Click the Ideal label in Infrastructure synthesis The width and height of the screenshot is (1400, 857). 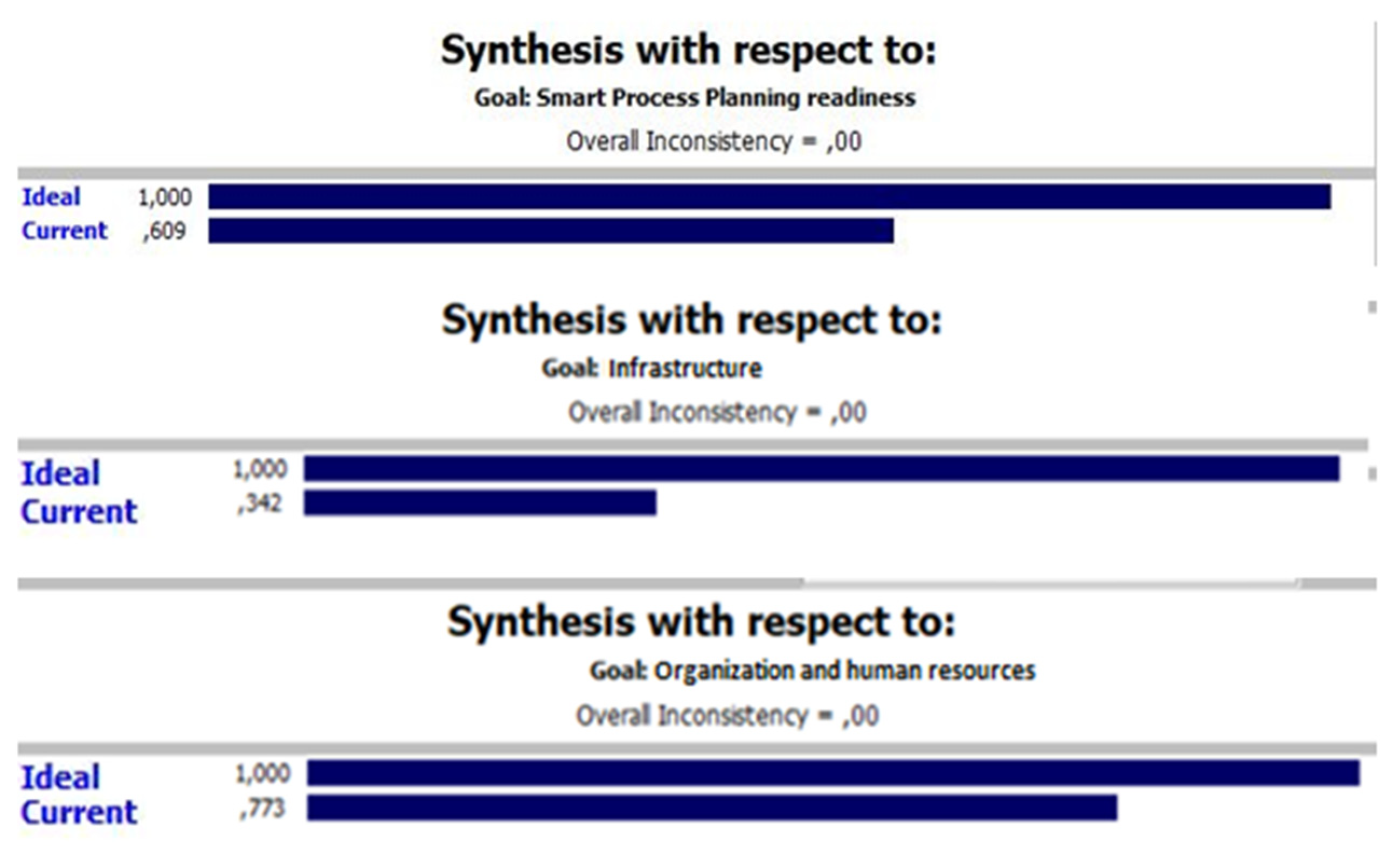click(60, 473)
